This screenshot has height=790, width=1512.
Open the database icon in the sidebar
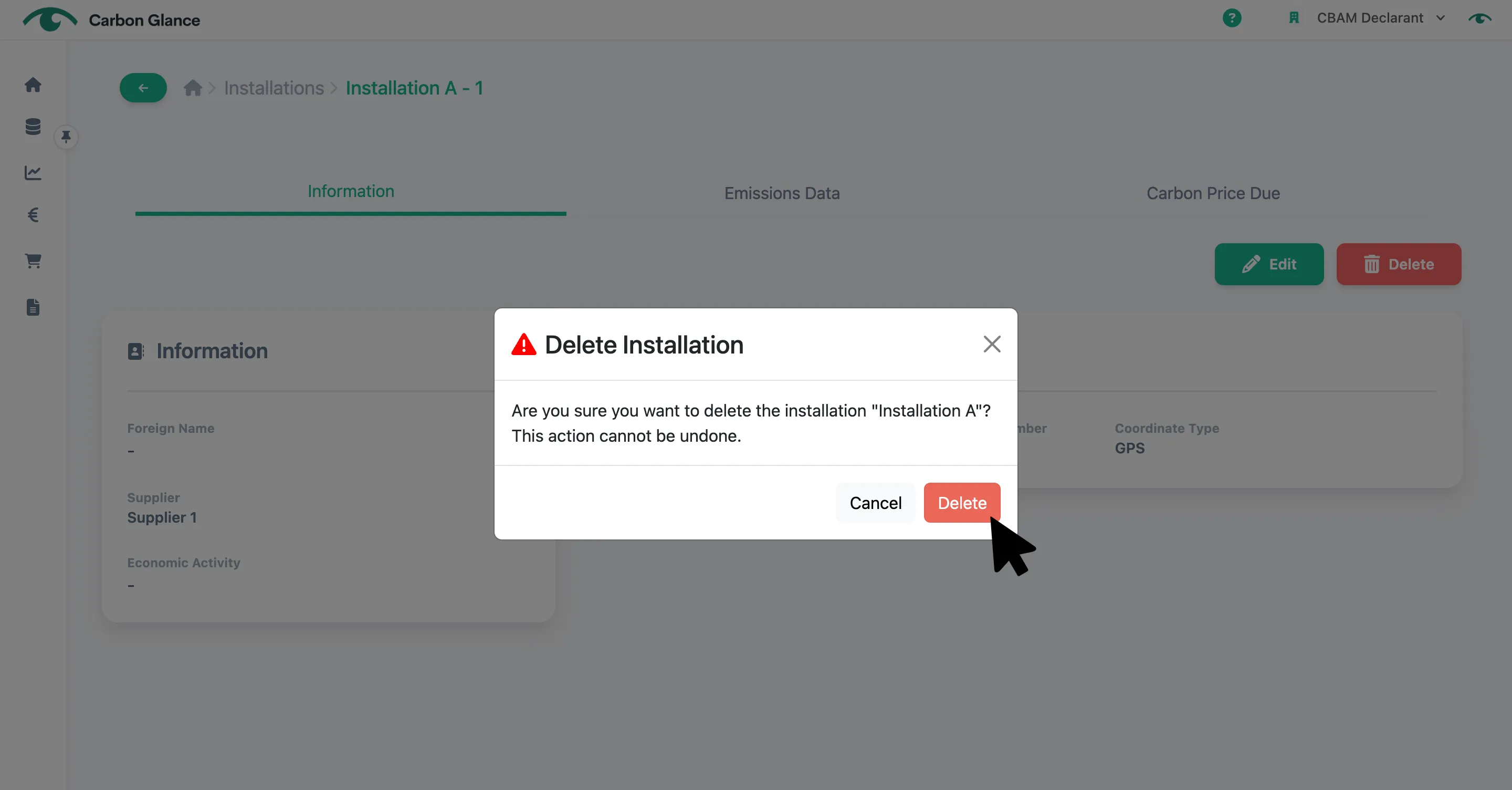[x=33, y=126]
